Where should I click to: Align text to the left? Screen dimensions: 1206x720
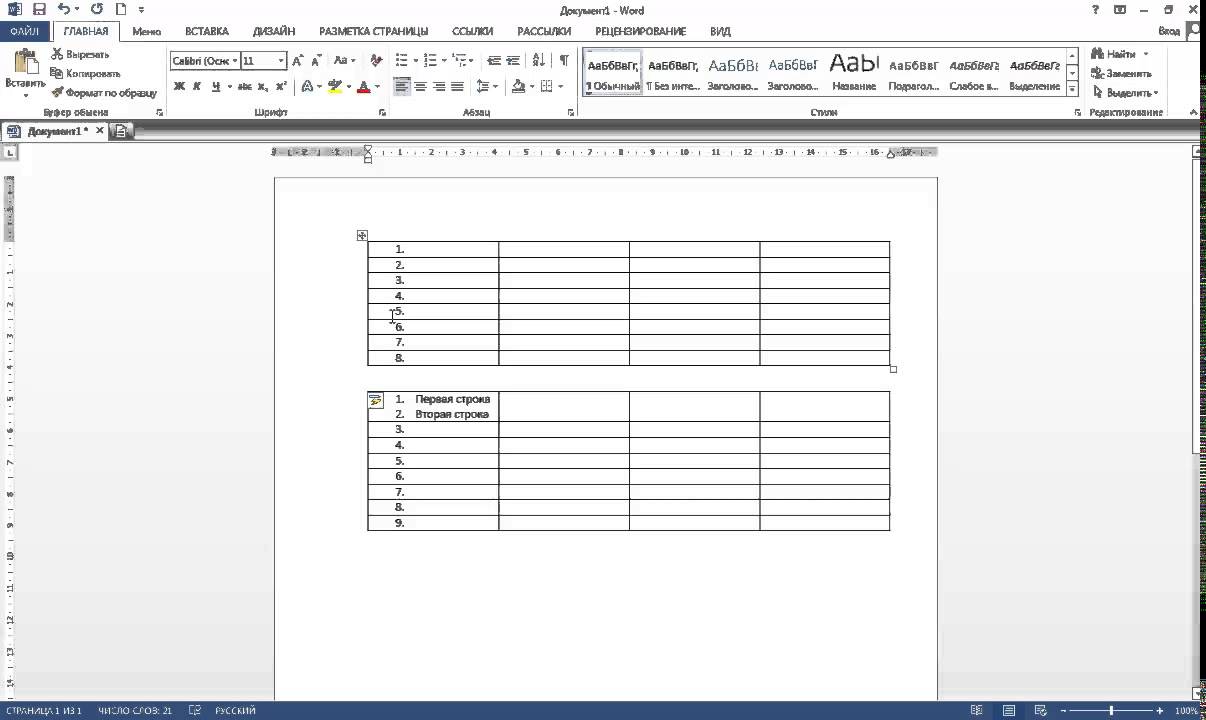[x=401, y=86]
